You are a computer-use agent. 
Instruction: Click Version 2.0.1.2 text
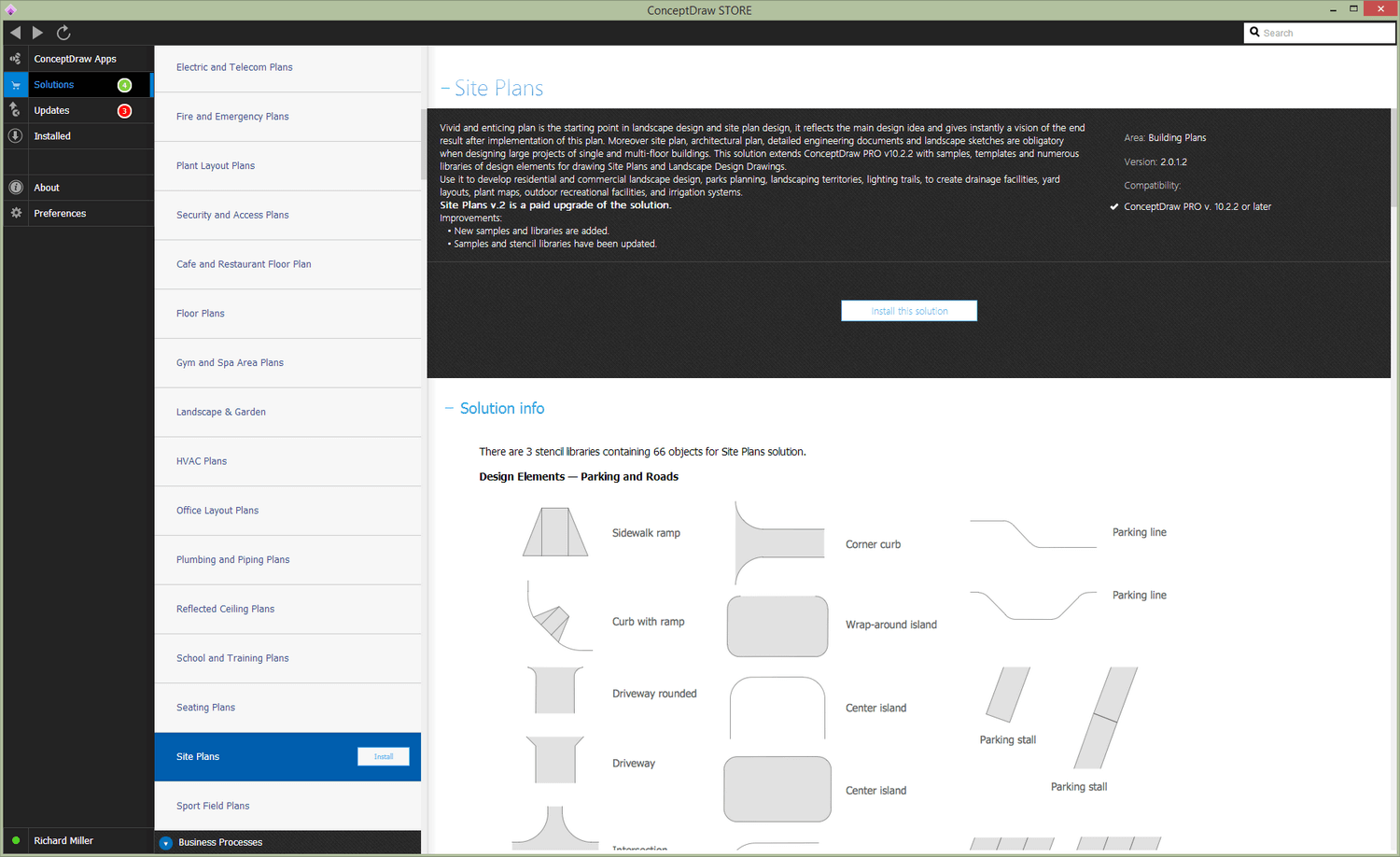(x=1155, y=162)
